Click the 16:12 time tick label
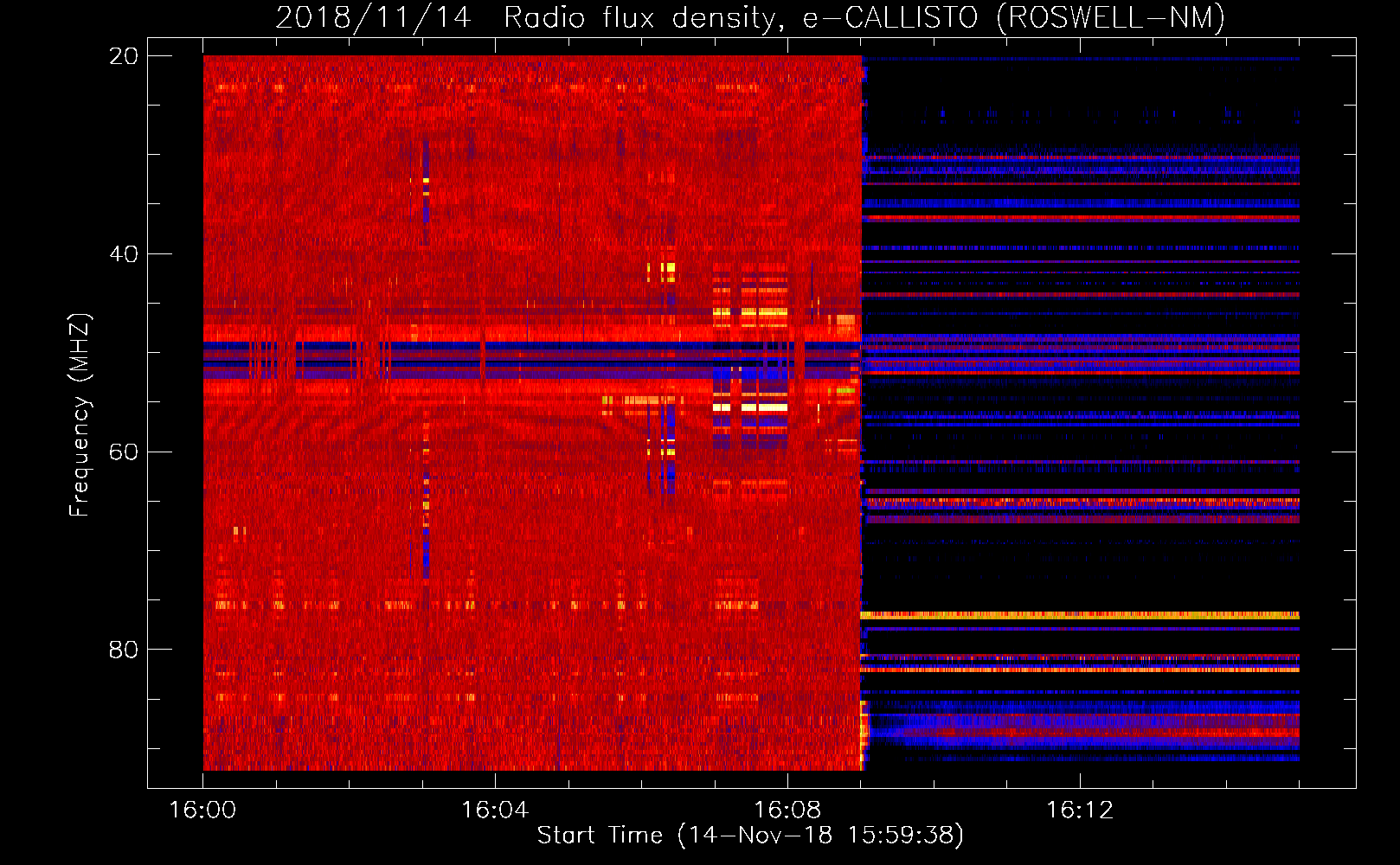 point(1080,811)
